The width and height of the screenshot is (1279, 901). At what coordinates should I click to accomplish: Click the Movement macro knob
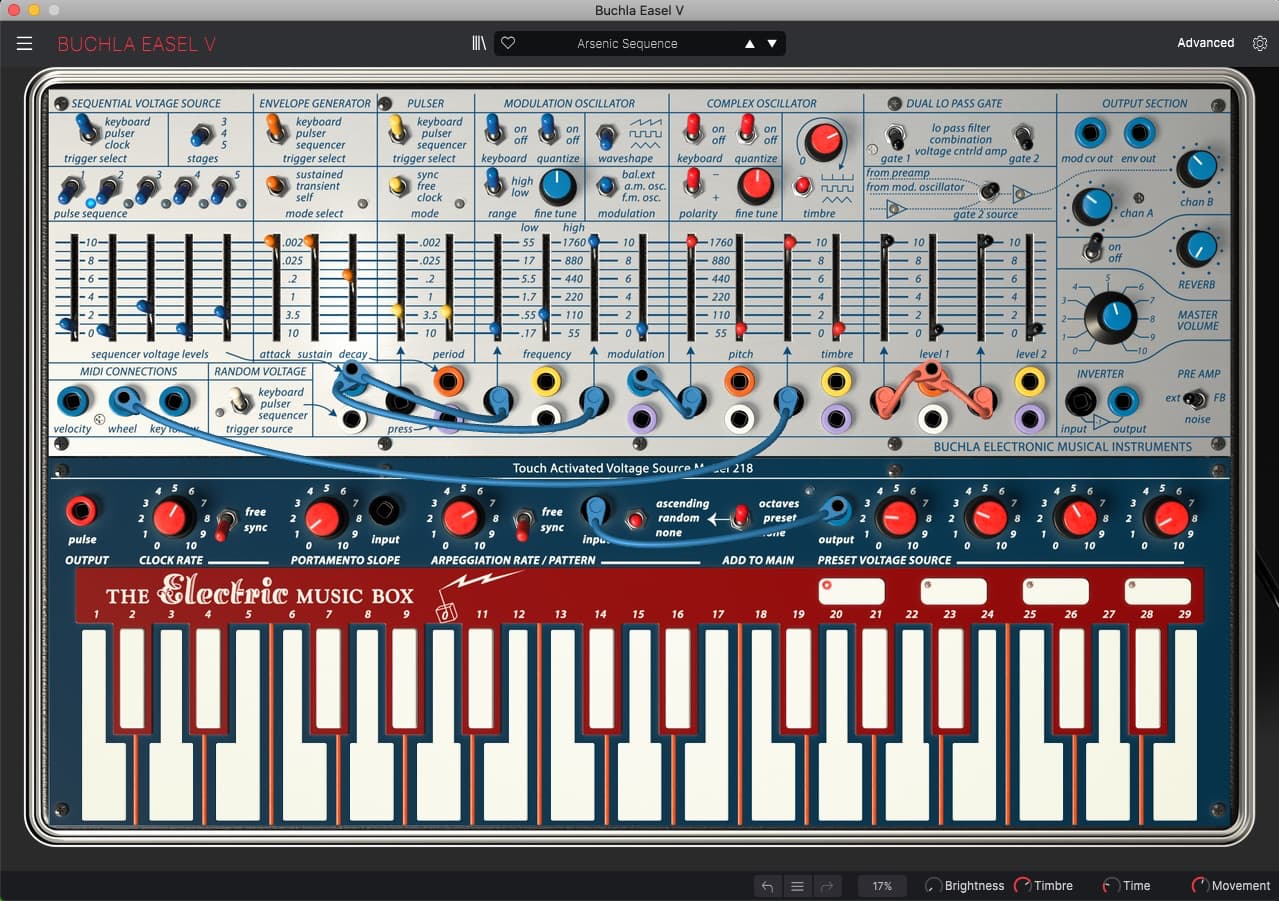click(x=1201, y=885)
